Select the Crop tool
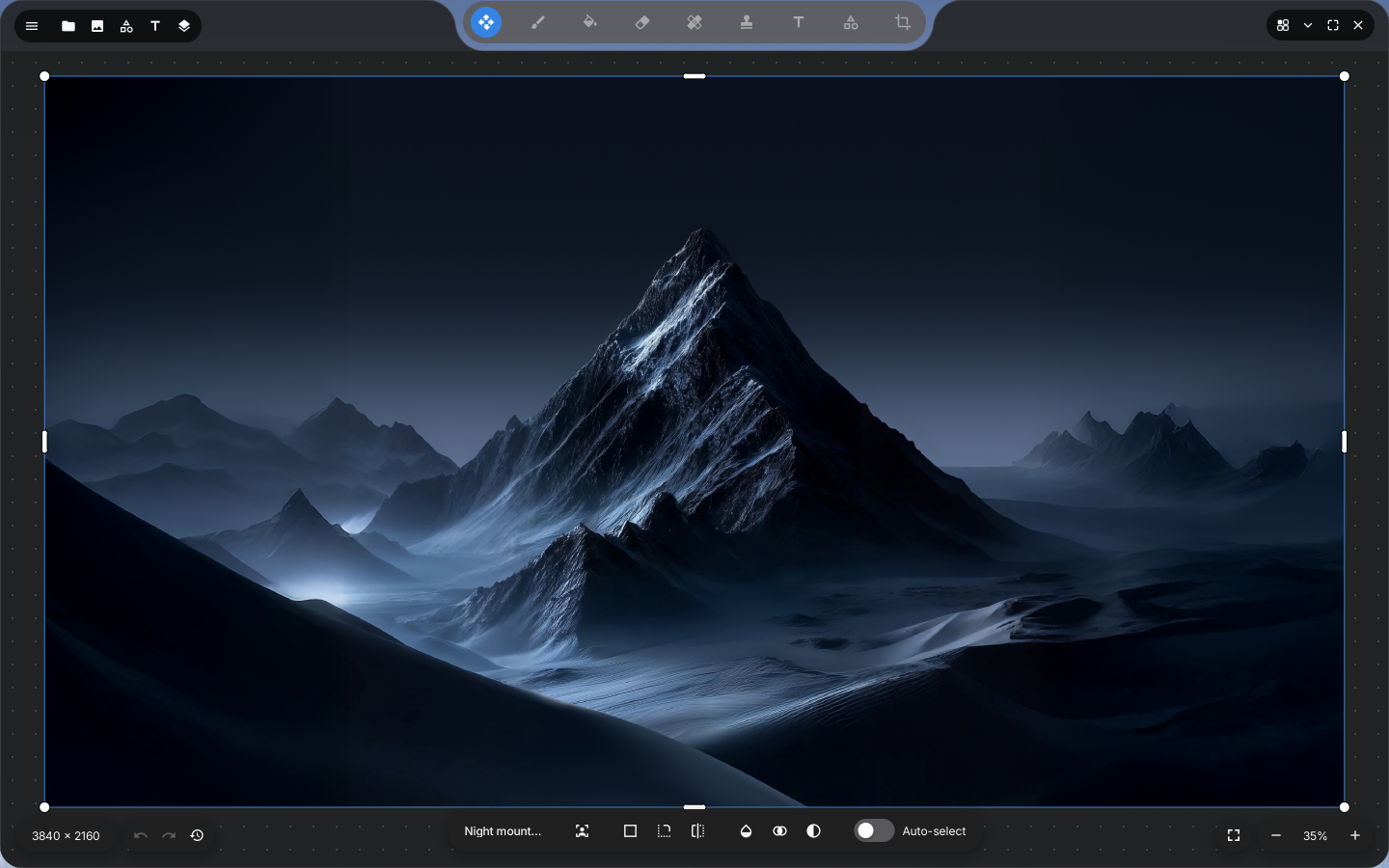The height and width of the screenshot is (868, 1389). 903,22
